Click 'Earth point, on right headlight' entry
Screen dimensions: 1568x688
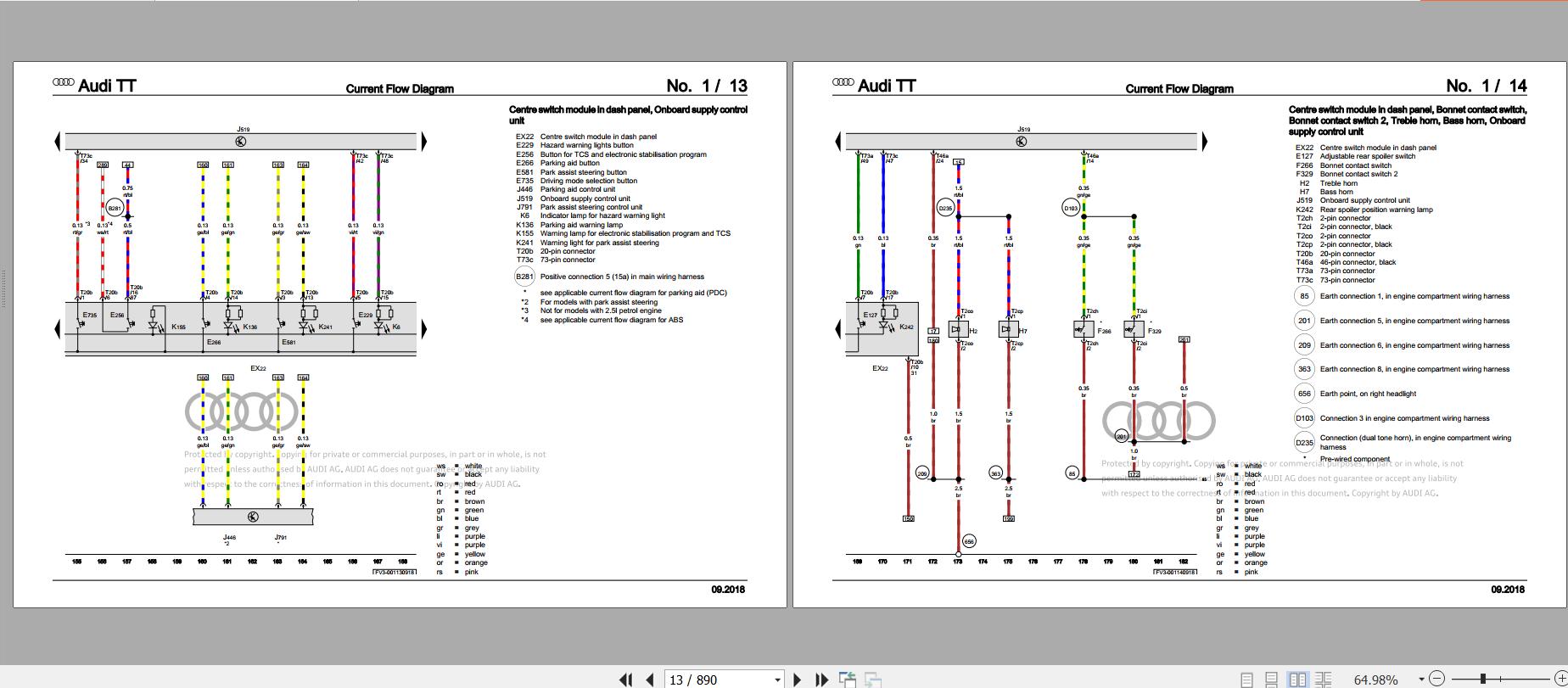tap(1368, 394)
